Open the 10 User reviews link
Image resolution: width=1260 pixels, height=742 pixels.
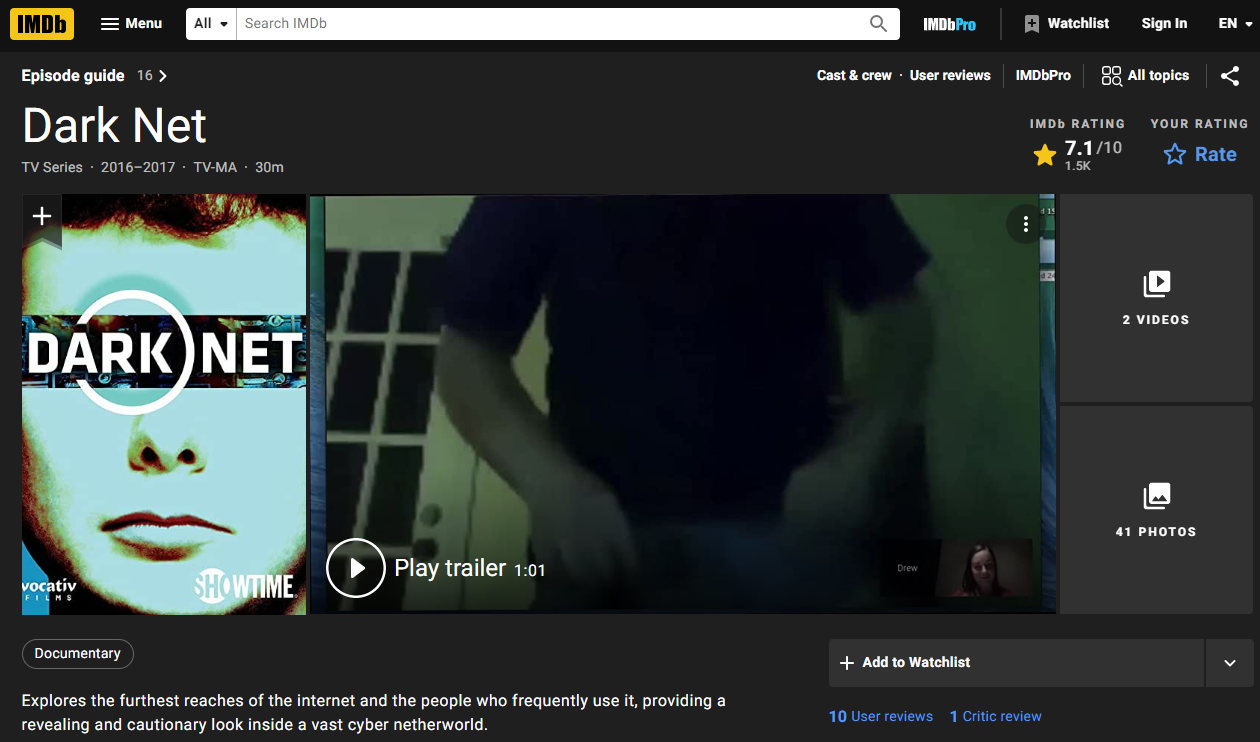[x=881, y=716]
